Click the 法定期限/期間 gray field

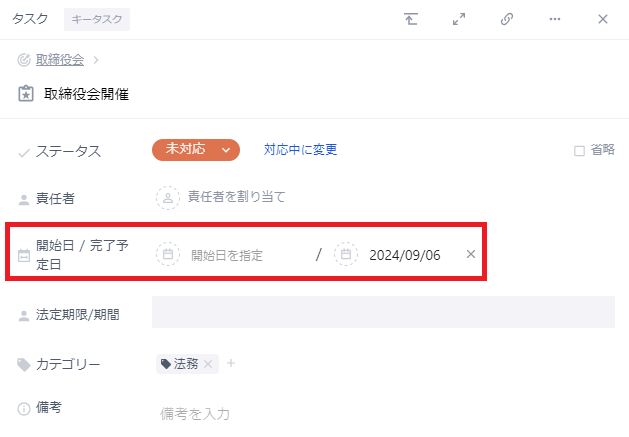383,312
